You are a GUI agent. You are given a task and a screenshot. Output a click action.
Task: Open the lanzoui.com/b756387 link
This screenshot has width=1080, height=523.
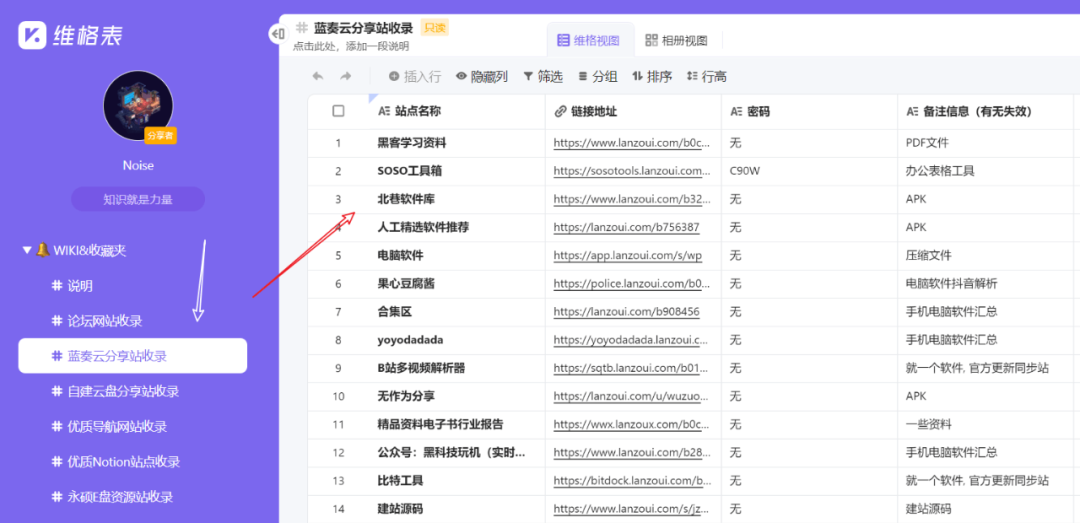coord(626,227)
